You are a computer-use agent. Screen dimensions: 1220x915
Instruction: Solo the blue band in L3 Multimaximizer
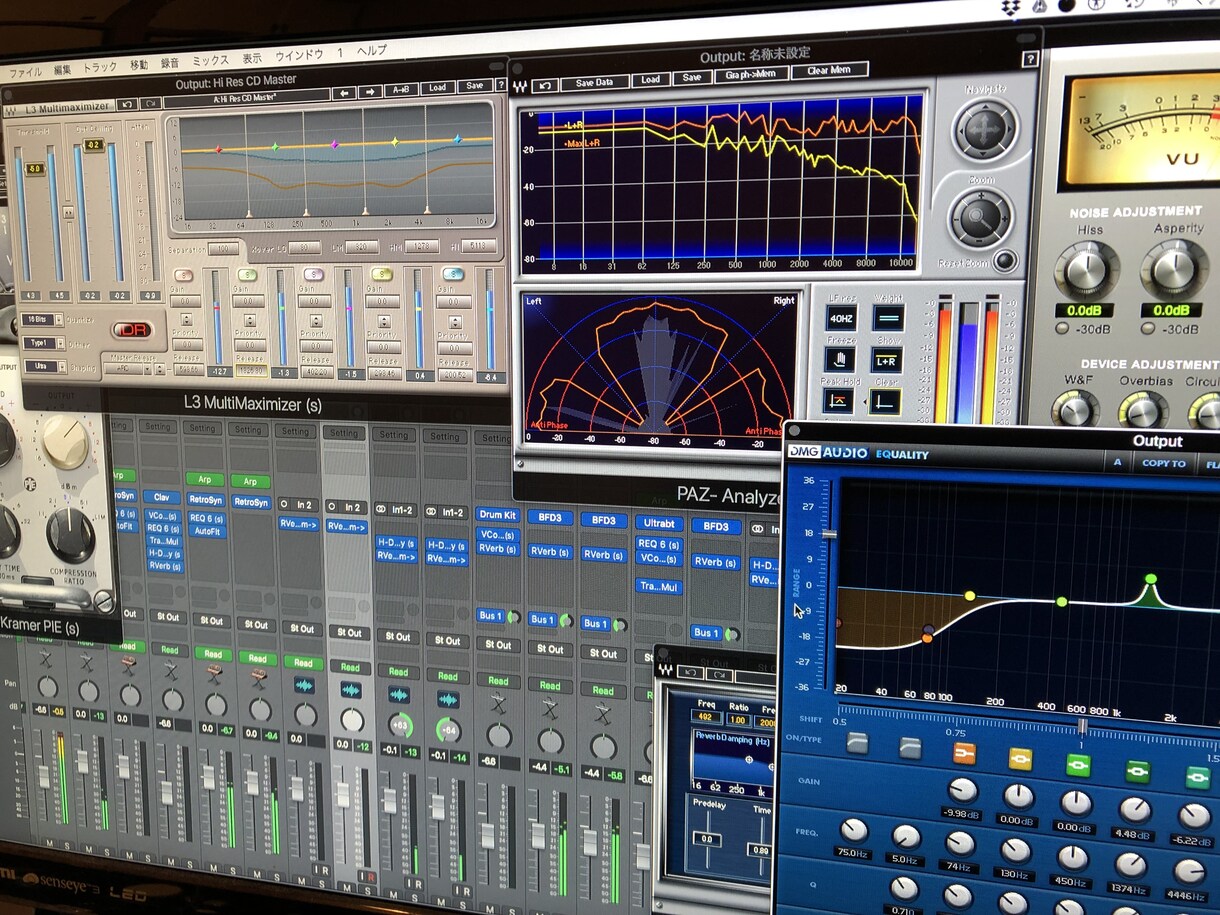pyautogui.click(x=452, y=273)
